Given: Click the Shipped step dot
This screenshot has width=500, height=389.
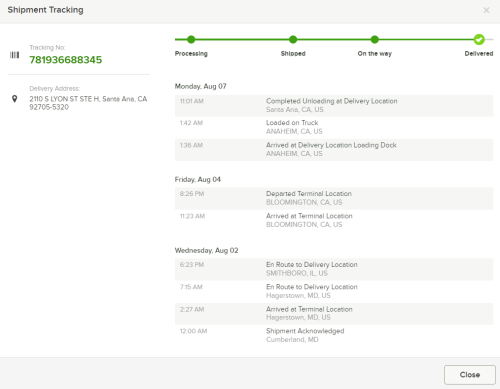Looking at the screenshot, I should point(293,39).
